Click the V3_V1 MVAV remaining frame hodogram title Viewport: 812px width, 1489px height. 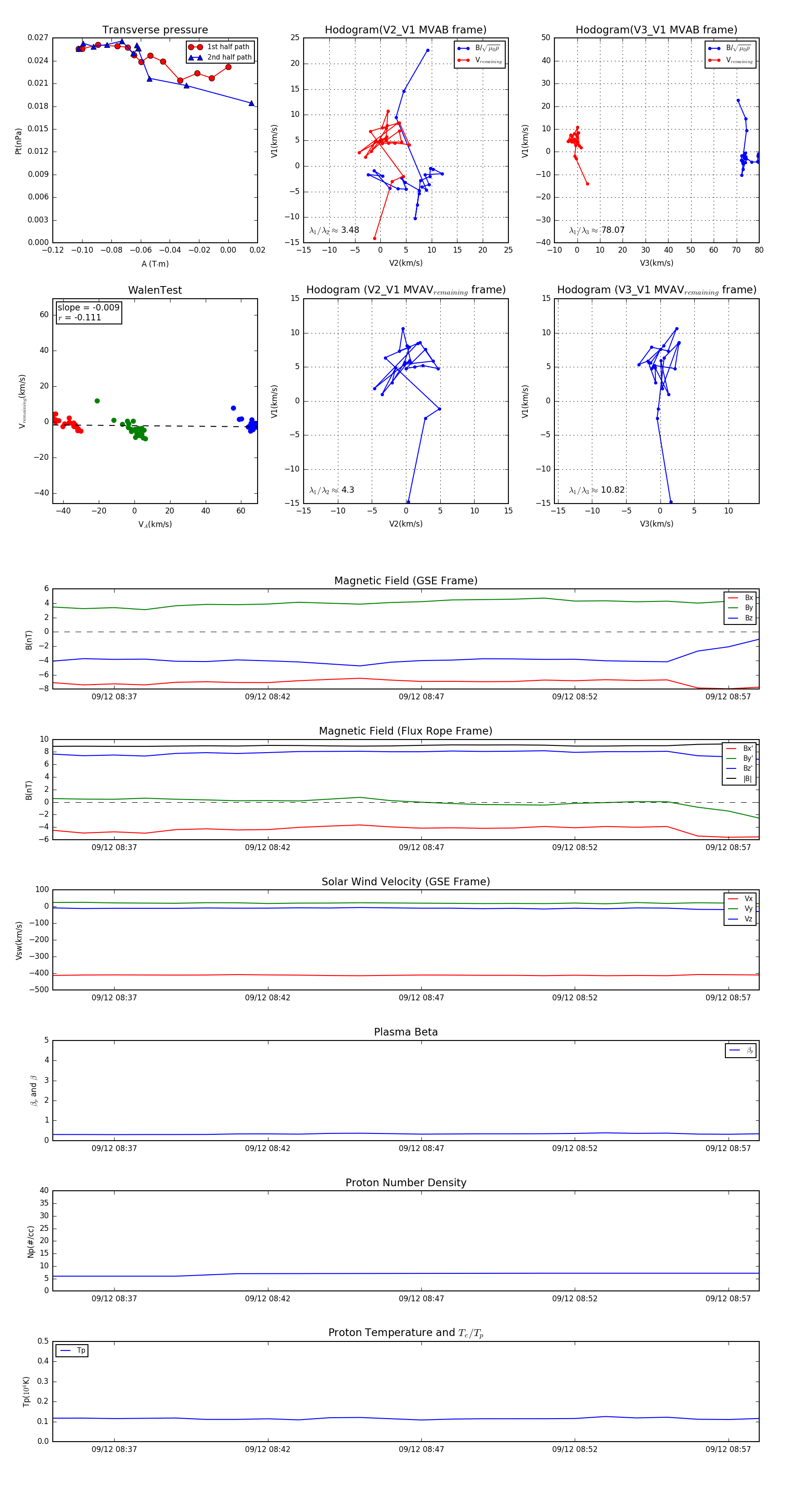[x=656, y=290]
